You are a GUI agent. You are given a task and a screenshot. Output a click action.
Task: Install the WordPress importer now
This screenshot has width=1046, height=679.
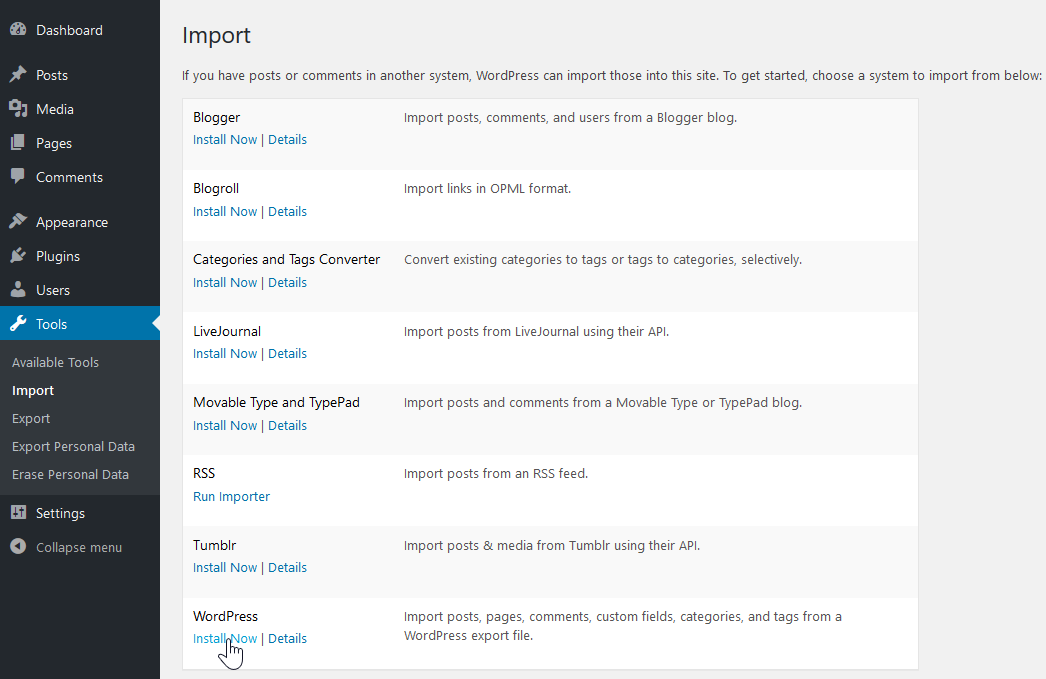point(225,638)
